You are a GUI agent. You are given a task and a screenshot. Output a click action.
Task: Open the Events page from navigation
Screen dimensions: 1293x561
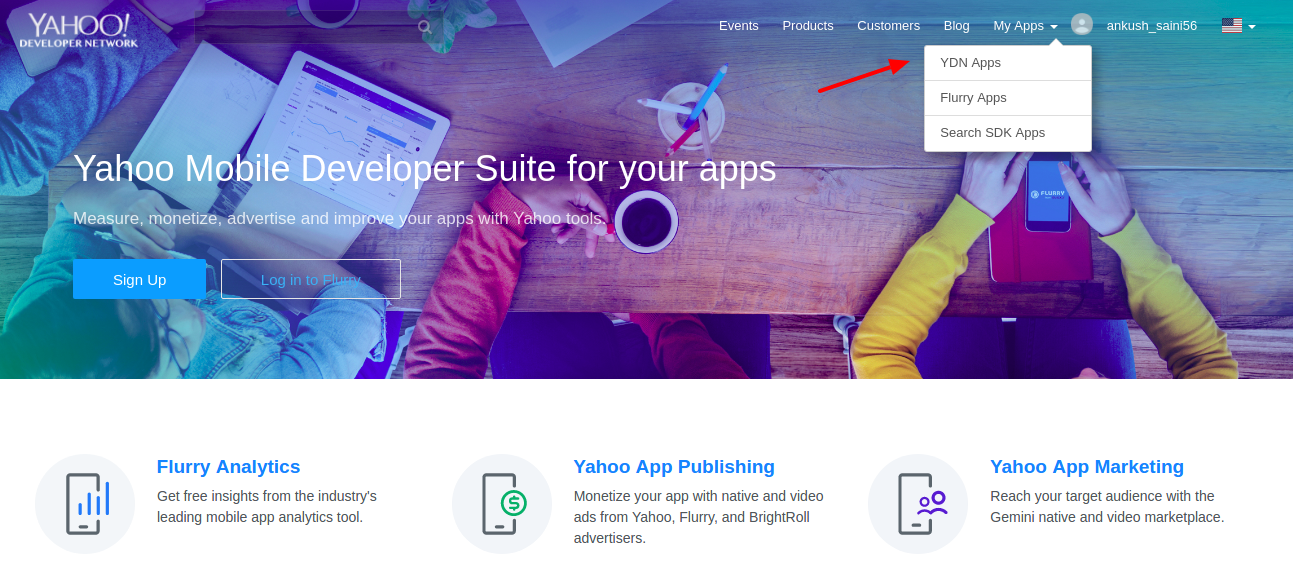pyautogui.click(x=738, y=26)
